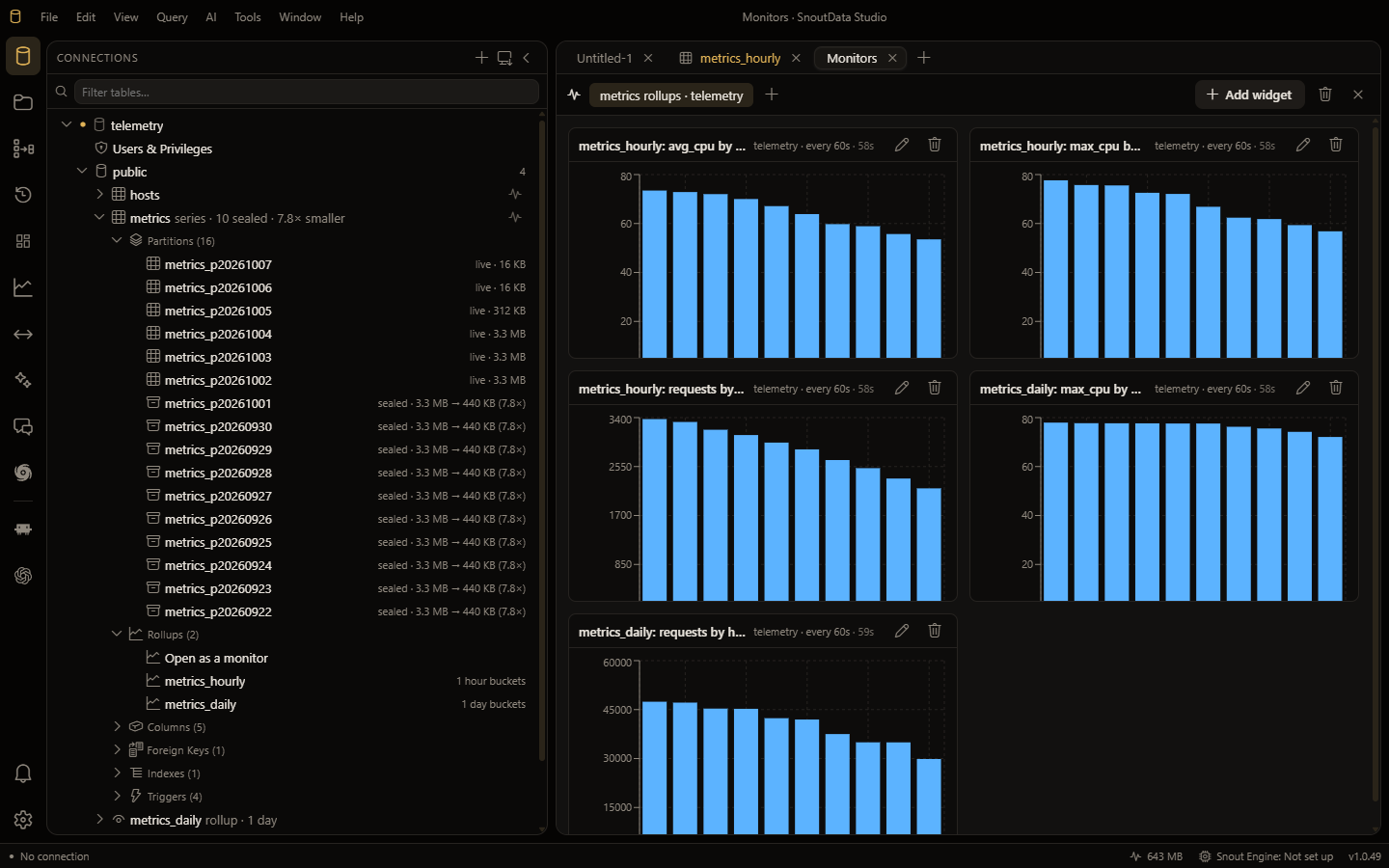1389x868 pixels.
Task: Expand the Triggers (4) node
Action: (x=117, y=796)
